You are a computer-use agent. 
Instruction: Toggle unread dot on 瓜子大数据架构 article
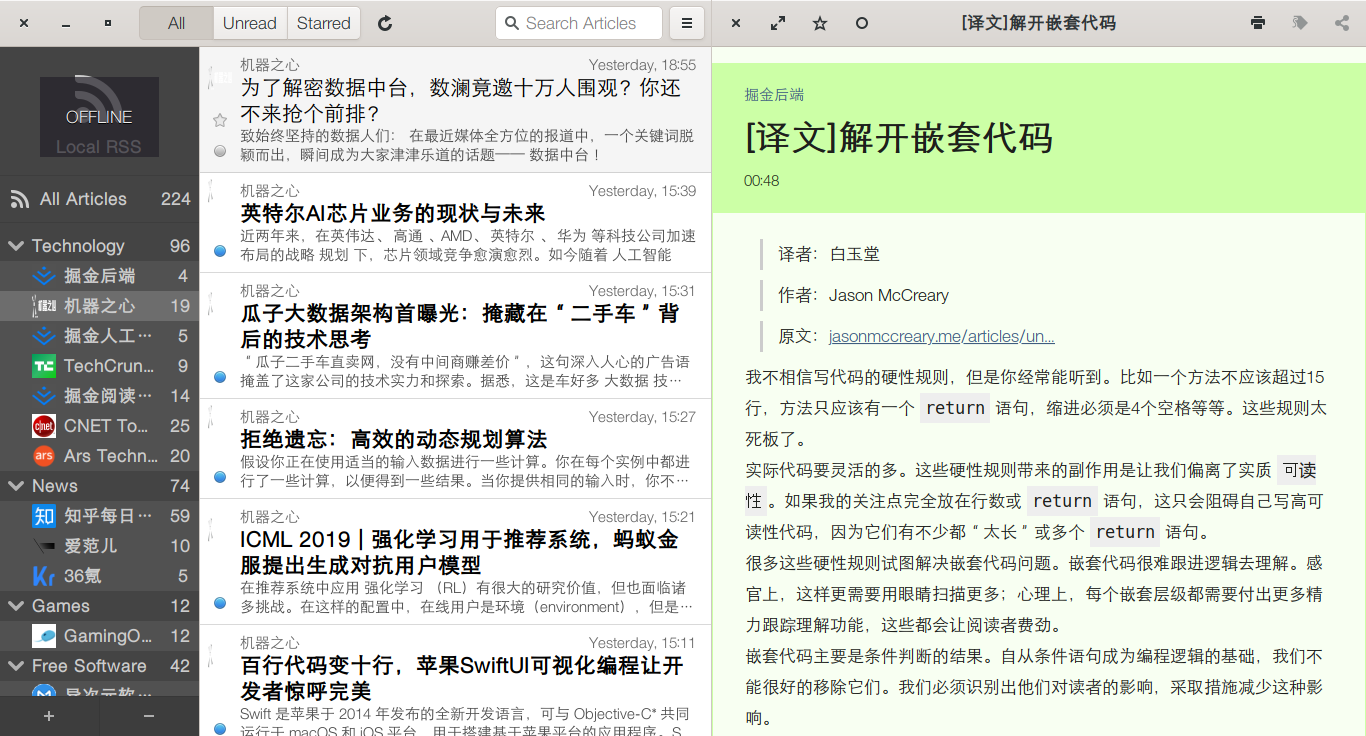[220, 377]
